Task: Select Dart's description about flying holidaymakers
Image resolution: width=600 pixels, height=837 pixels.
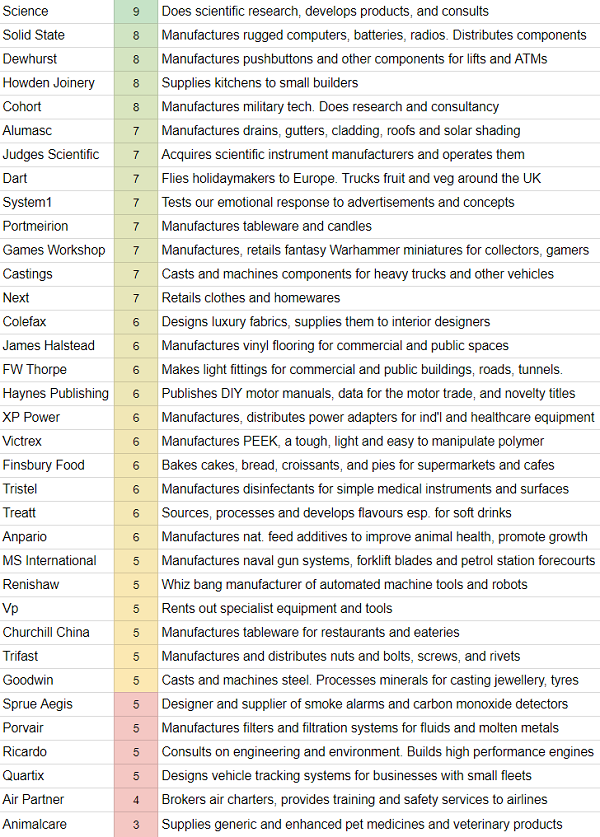Action: [378, 179]
